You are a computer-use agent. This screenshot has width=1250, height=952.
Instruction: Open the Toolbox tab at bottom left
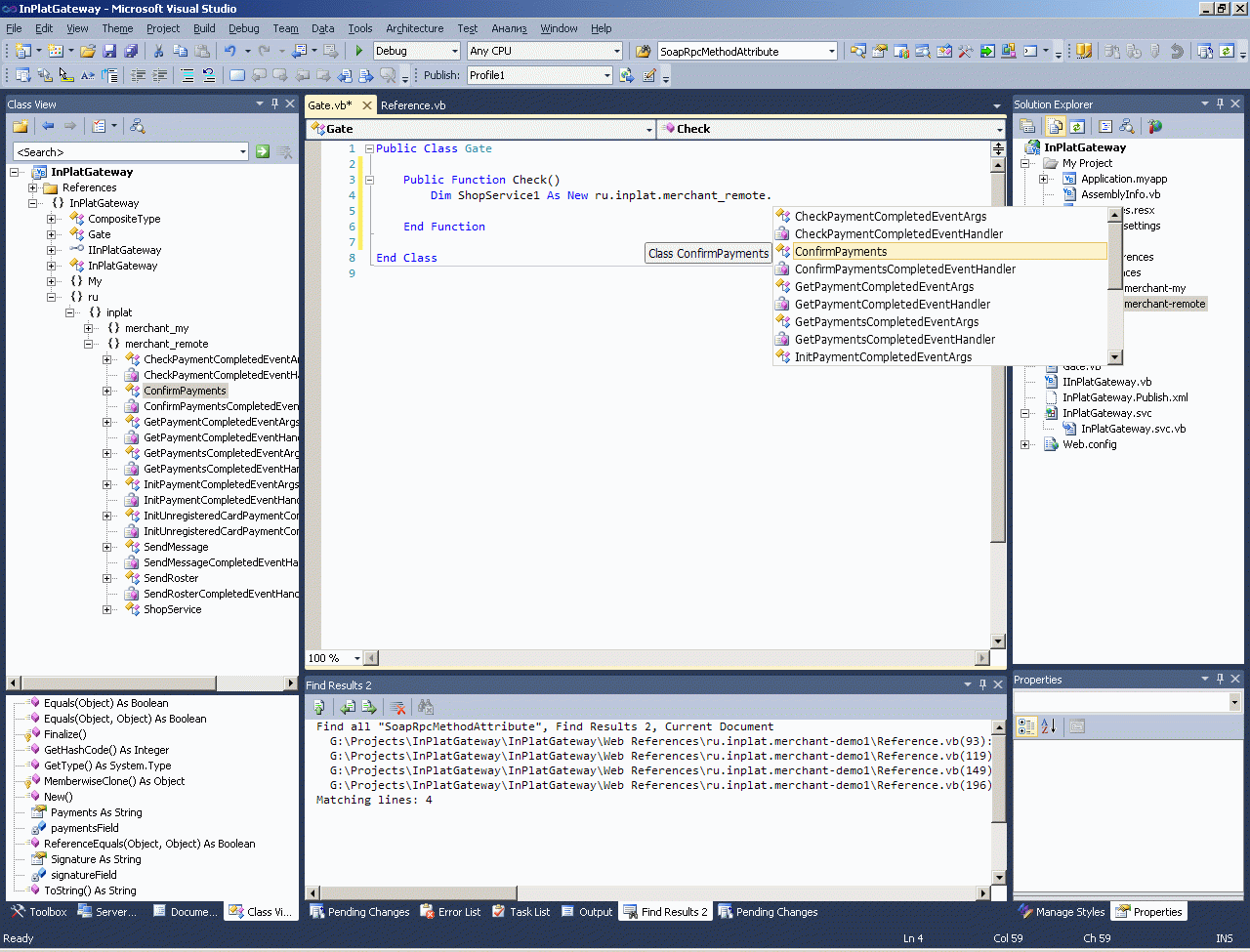pos(39,912)
